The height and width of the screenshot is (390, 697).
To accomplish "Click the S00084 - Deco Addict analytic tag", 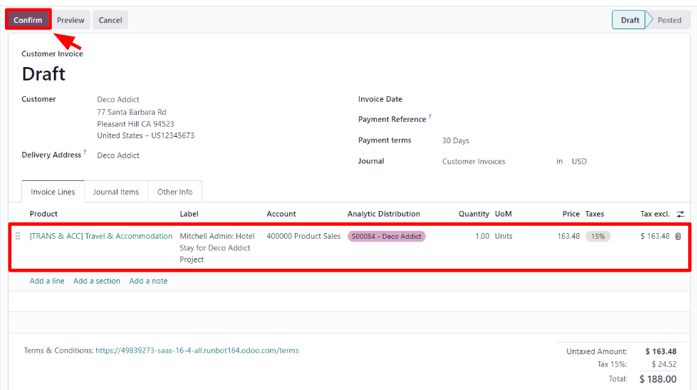I will tap(386, 236).
